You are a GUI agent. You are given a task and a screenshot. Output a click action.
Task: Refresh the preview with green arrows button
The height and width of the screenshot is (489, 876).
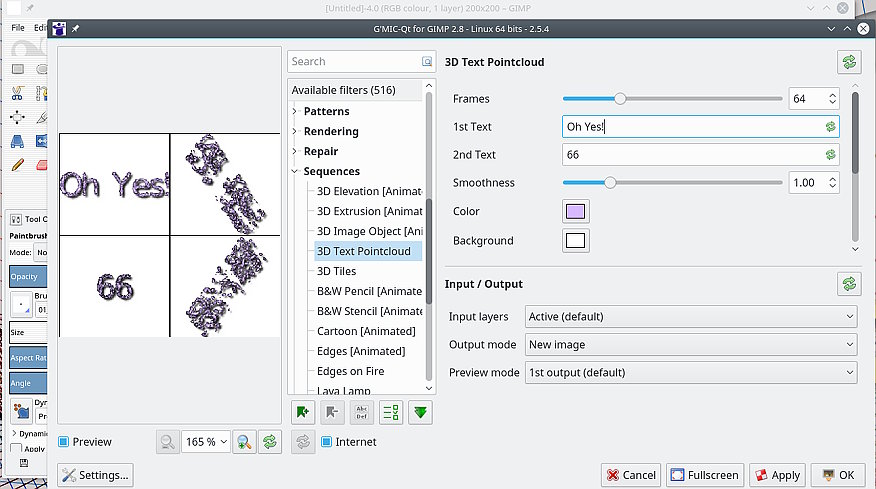[270, 442]
